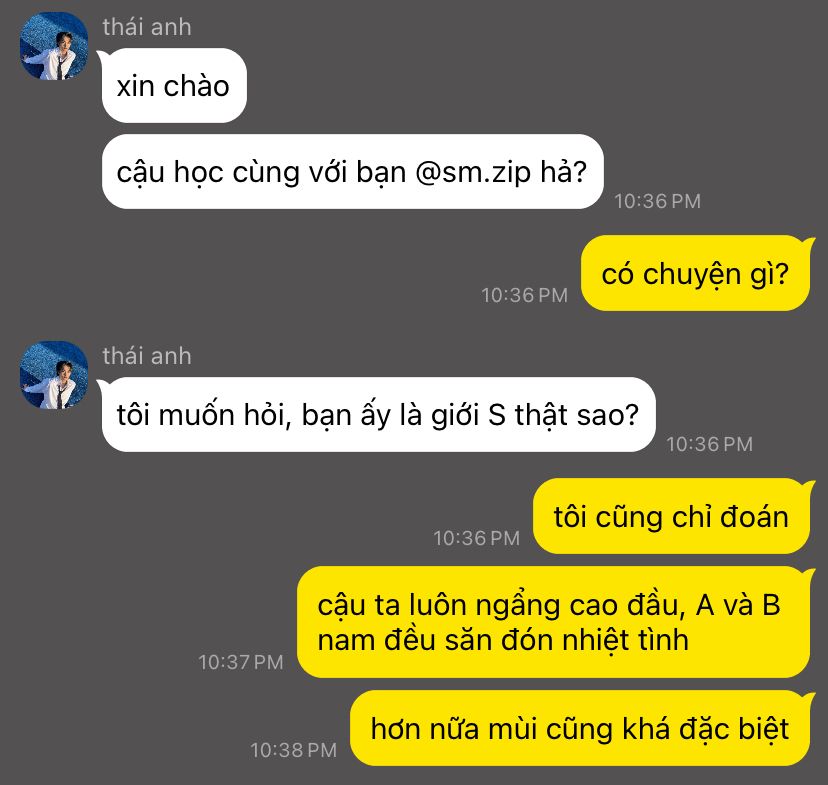
Task: Tap the letter 'S' in thái anh's question
Action: (x=497, y=415)
